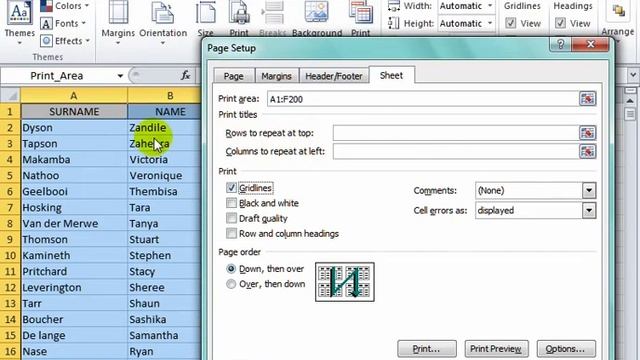The width and height of the screenshot is (640, 360).
Task: Click the insert function fx icon
Action: pos(186,76)
